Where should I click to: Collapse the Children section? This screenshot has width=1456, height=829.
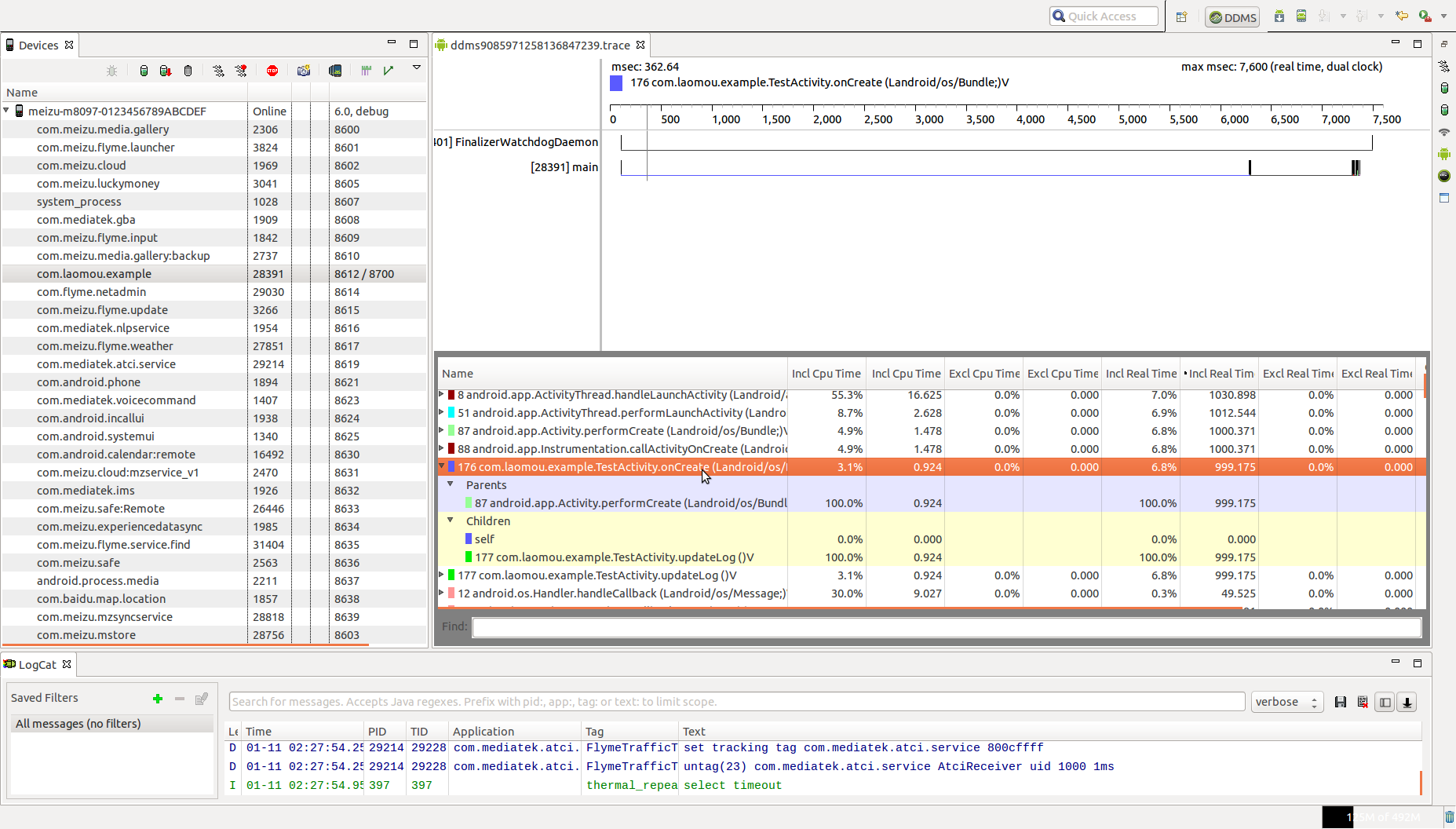pyautogui.click(x=451, y=520)
